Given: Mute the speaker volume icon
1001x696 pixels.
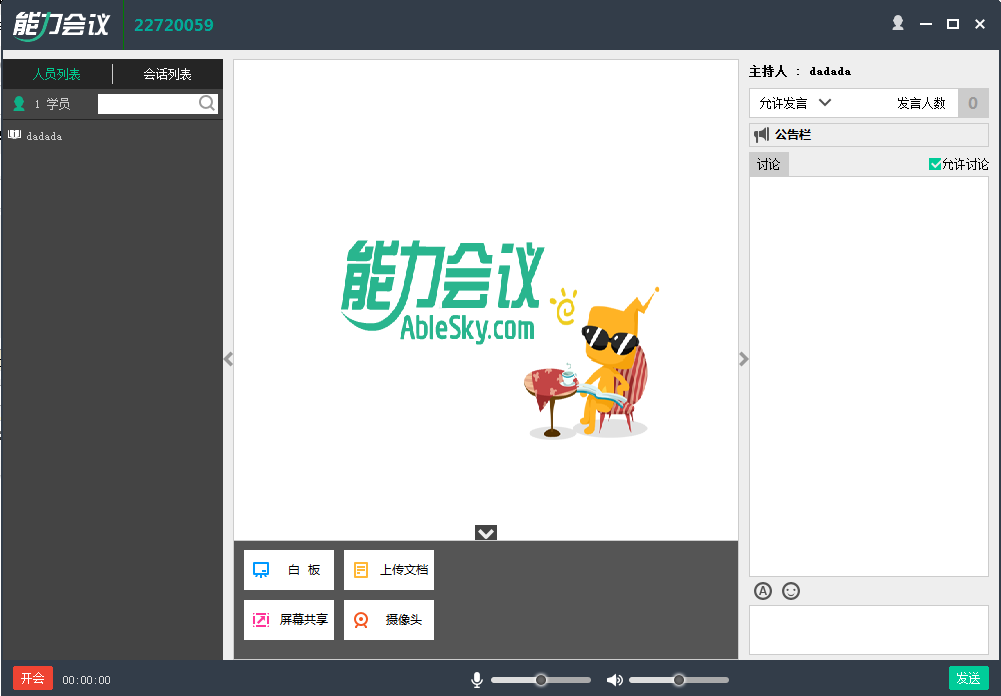Looking at the screenshot, I should pos(614,680).
